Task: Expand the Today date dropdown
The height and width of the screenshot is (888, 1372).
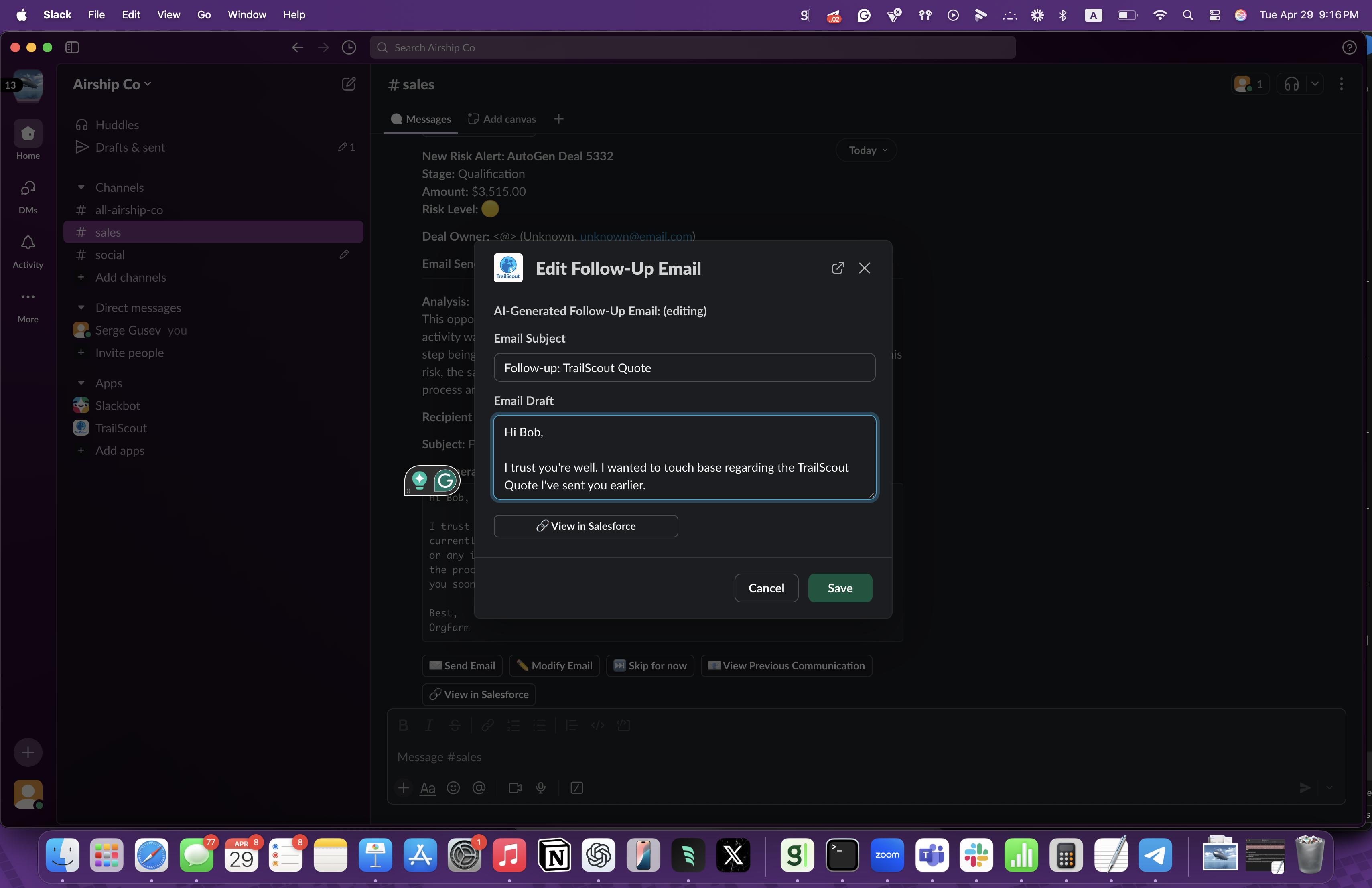Action: [867, 150]
